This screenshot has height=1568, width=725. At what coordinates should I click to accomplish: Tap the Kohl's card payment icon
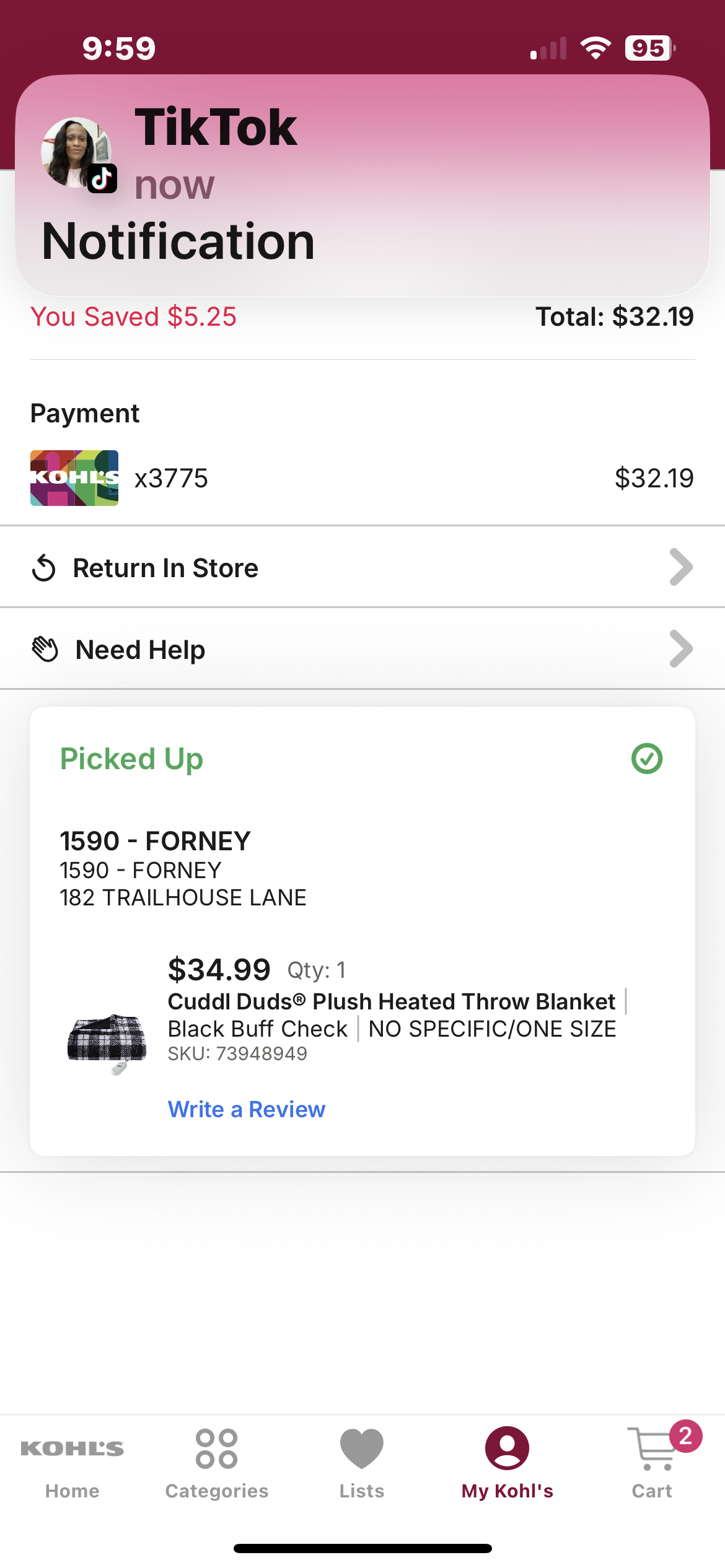[x=74, y=478]
